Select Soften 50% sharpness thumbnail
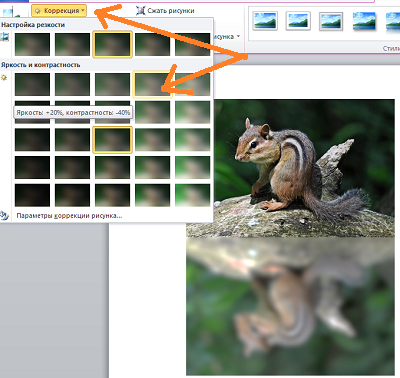The height and width of the screenshot is (378, 400). (32, 44)
